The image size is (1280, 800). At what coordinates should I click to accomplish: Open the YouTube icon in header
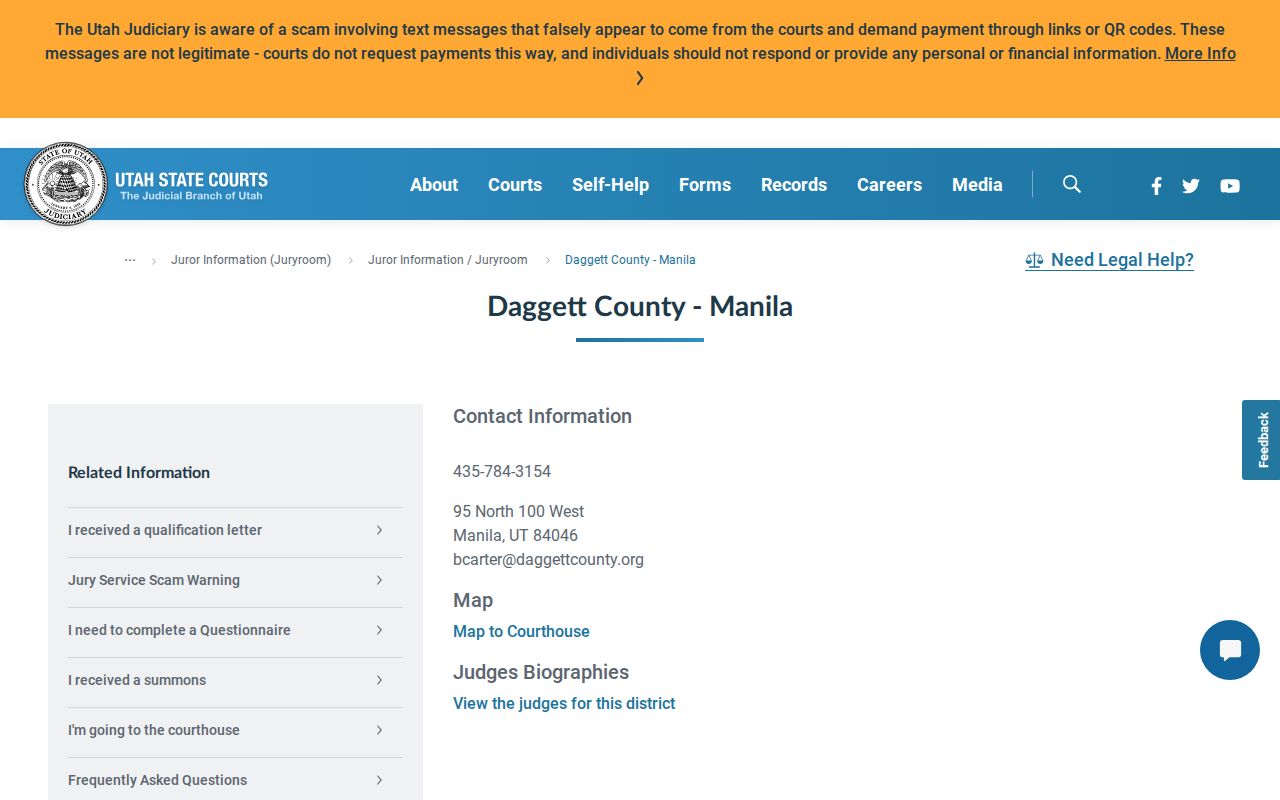click(x=1230, y=185)
